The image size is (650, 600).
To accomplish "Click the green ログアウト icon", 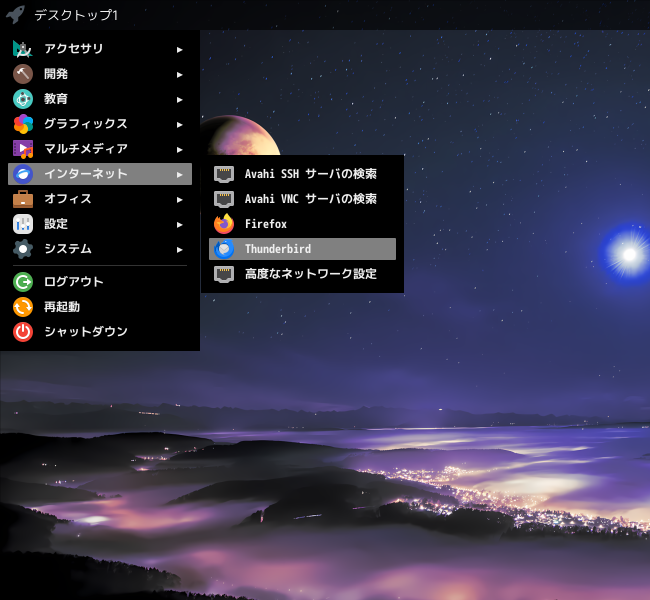I will click(x=23, y=282).
